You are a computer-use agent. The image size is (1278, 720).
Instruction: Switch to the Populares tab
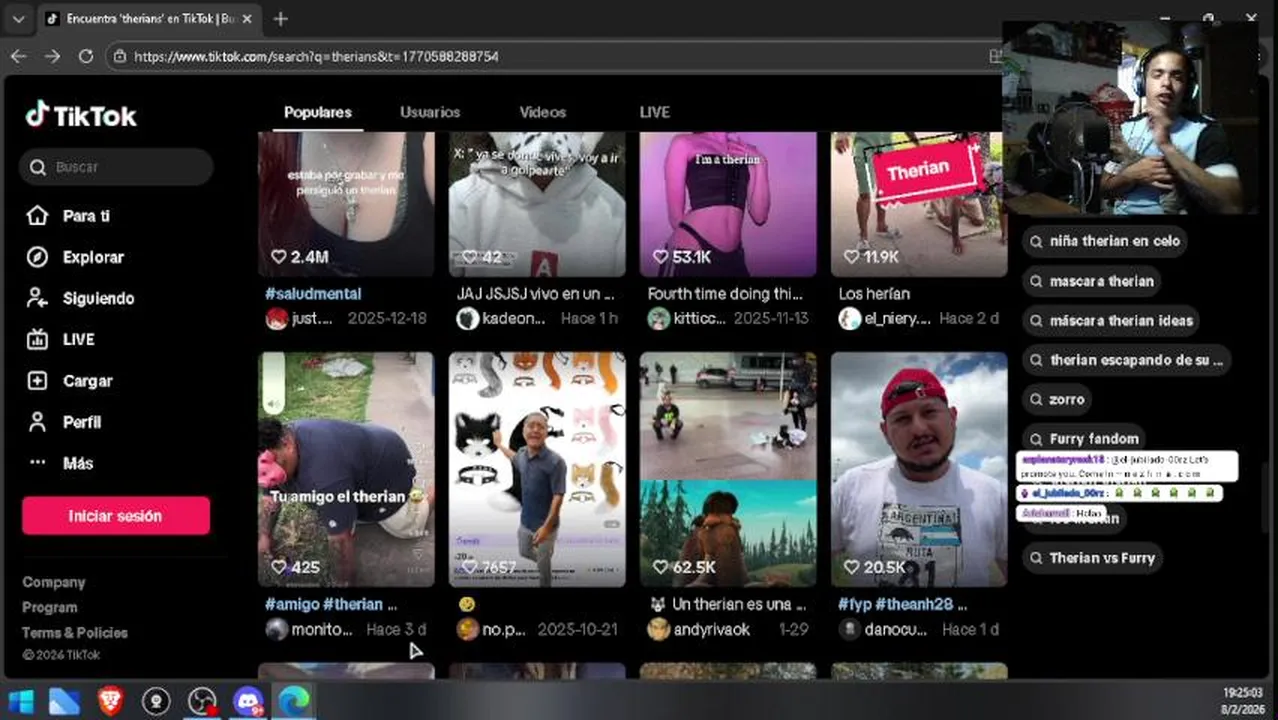click(x=318, y=112)
